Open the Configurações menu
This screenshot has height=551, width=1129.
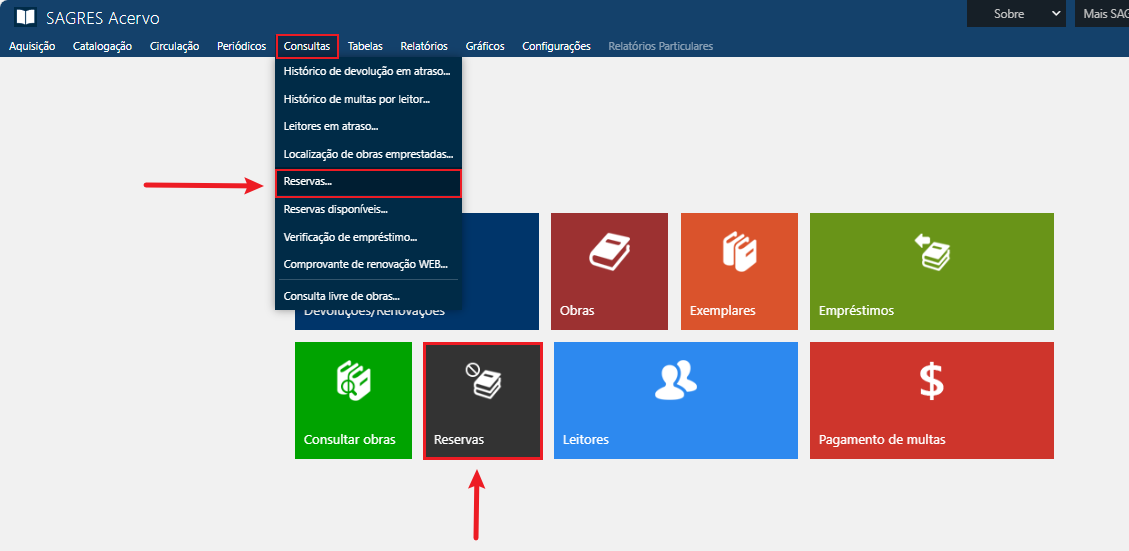click(556, 46)
